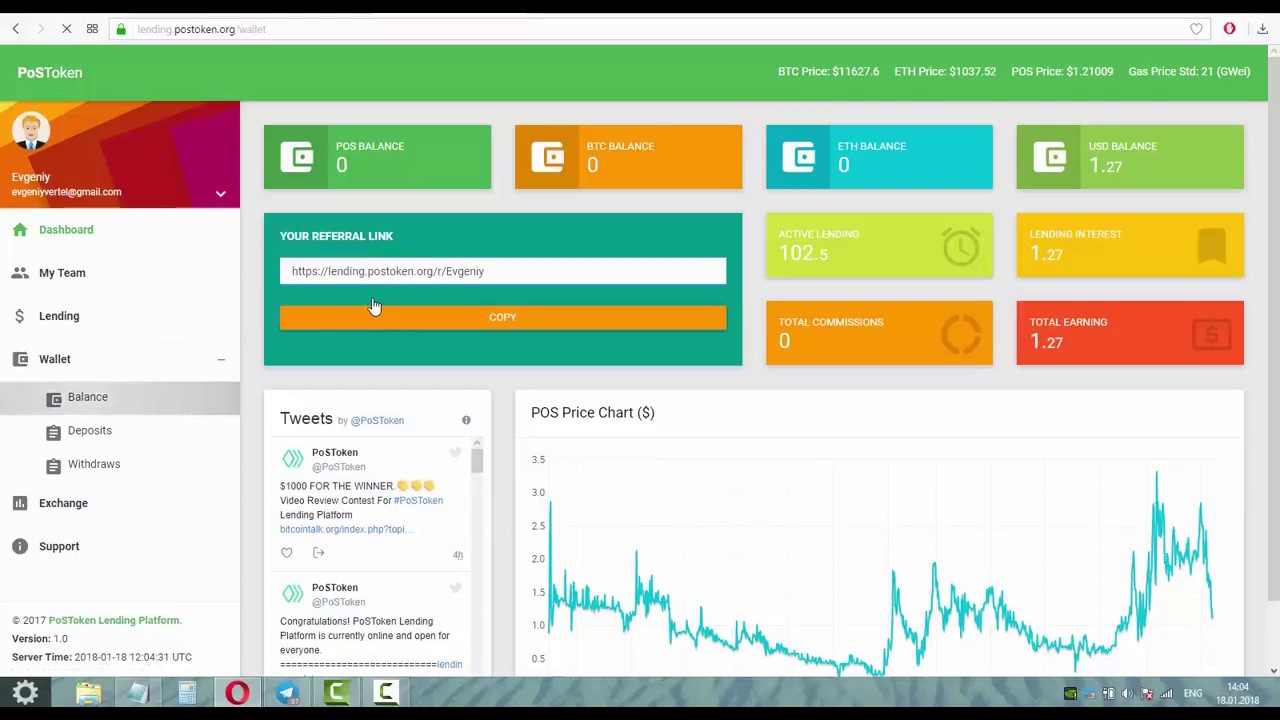The image size is (1280, 720).
Task: Open Opera from the taskbar
Action: (x=237, y=693)
